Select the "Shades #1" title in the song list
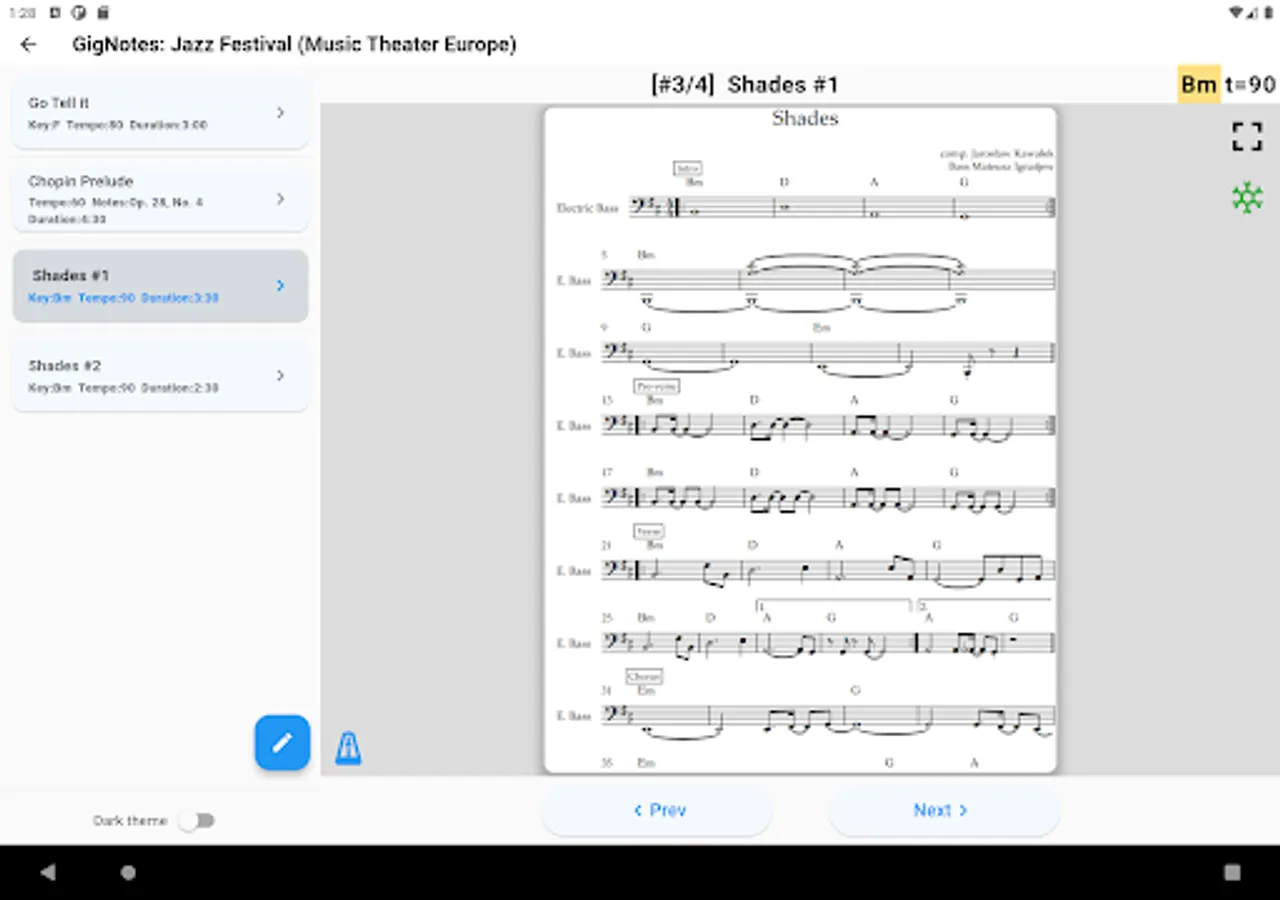This screenshot has height=900, width=1280. pyautogui.click(x=71, y=275)
